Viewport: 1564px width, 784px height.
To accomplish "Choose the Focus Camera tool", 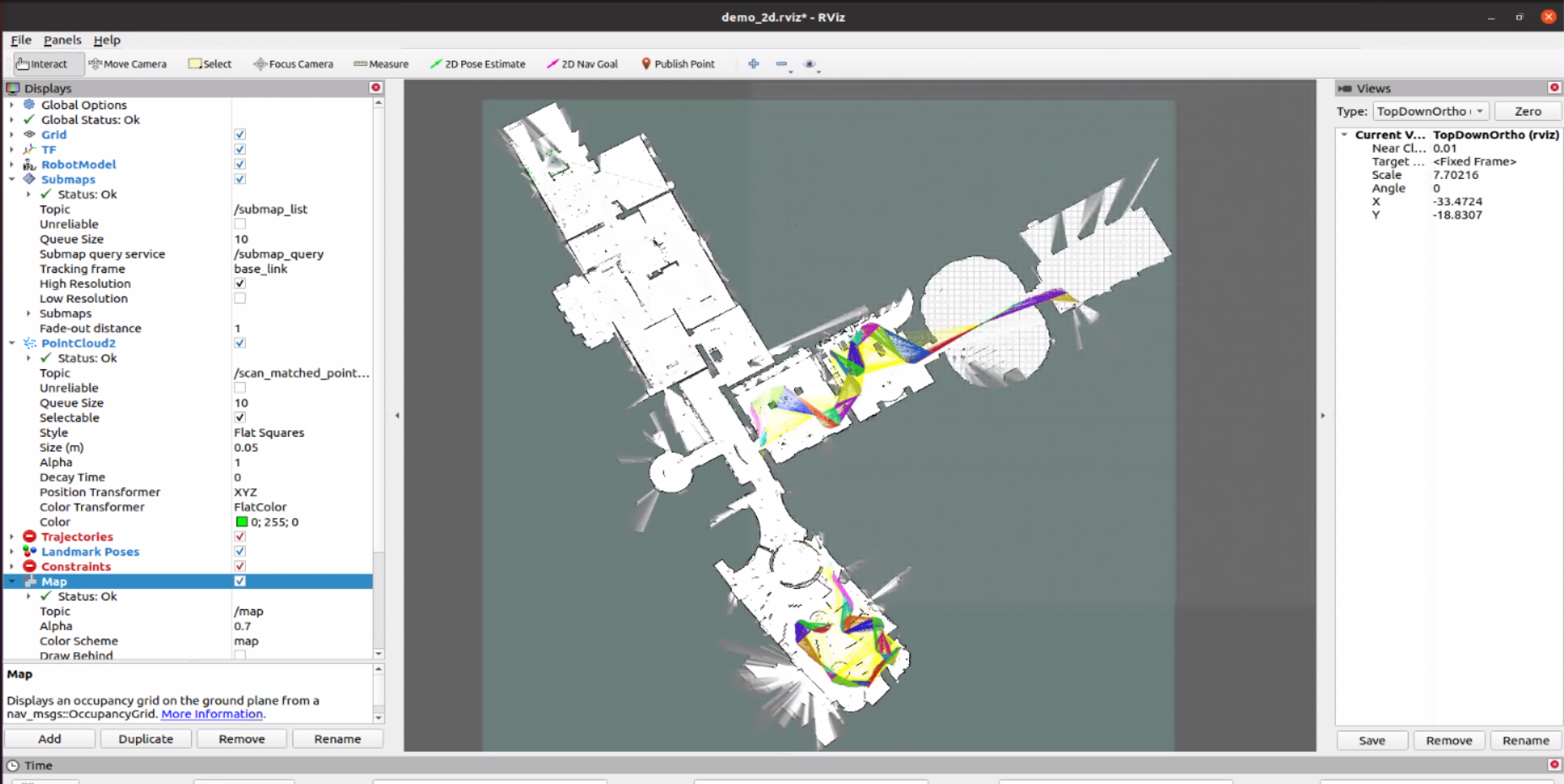I will pyautogui.click(x=293, y=64).
